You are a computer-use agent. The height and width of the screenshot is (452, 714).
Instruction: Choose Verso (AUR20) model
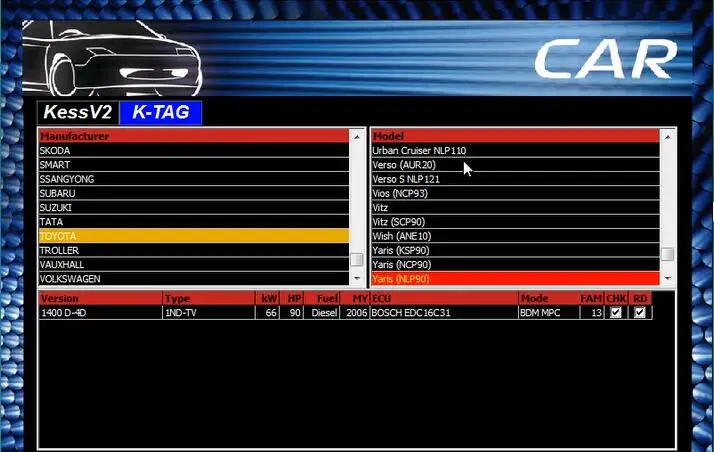(x=515, y=165)
